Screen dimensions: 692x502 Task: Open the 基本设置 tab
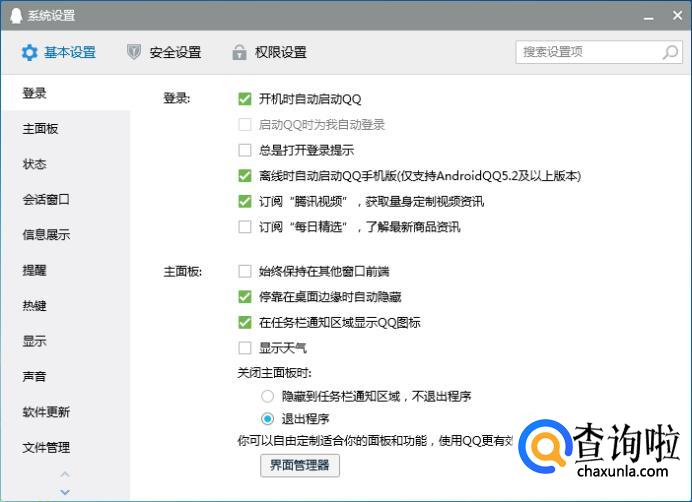pyautogui.click(x=59, y=53)
